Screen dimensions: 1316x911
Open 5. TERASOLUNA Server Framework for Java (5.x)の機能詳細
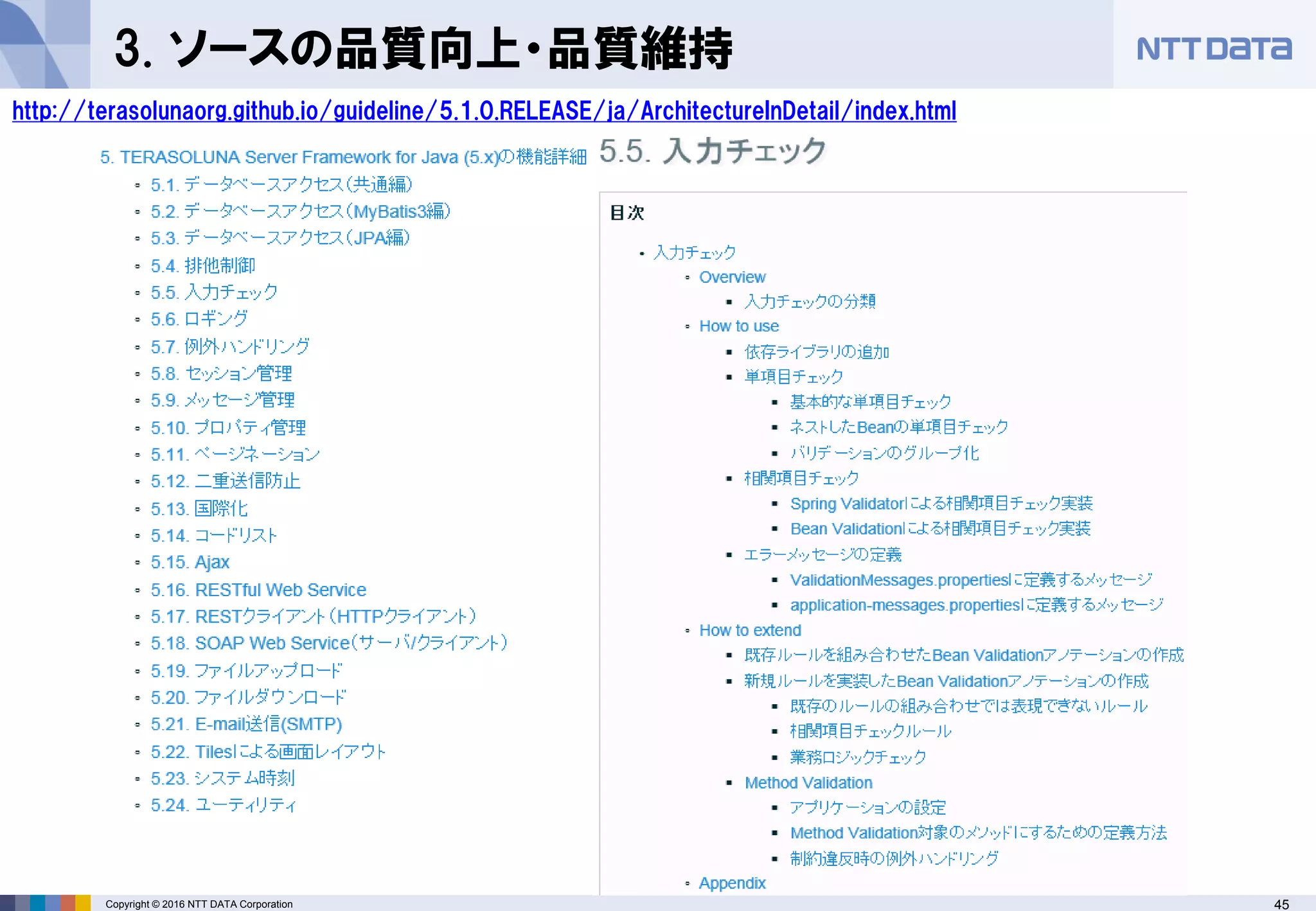click(x=343, y=157)
